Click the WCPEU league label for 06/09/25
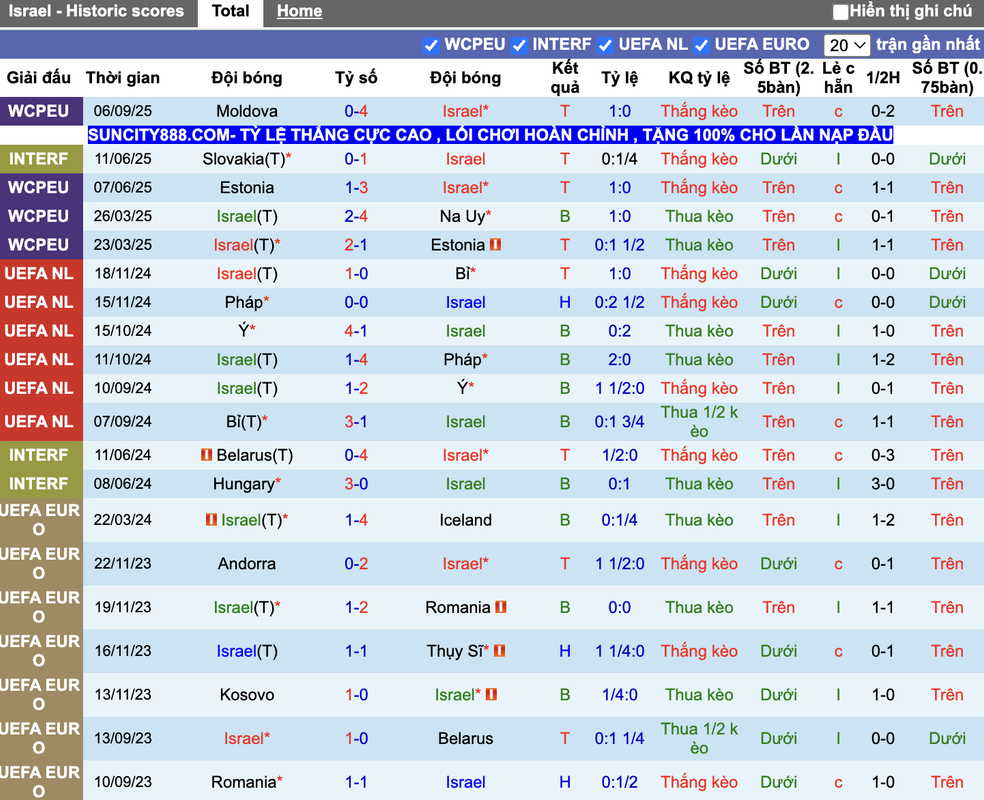This screenshot has height=800, width=984. coord(38,111)
